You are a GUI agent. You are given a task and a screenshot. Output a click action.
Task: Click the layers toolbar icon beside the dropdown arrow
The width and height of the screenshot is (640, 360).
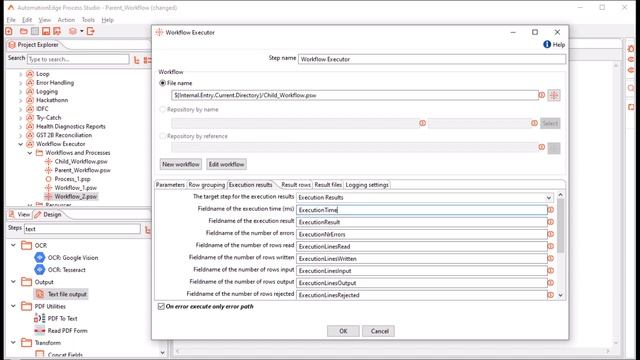click(x=73, y=31)
